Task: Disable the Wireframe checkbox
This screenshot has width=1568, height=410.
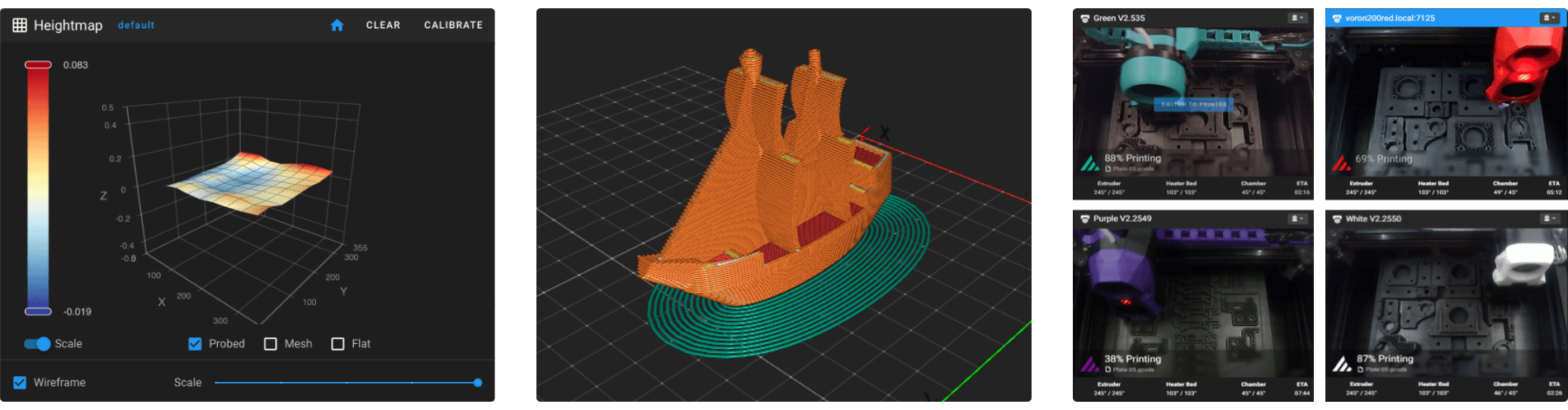Action: tap(20, 383)
